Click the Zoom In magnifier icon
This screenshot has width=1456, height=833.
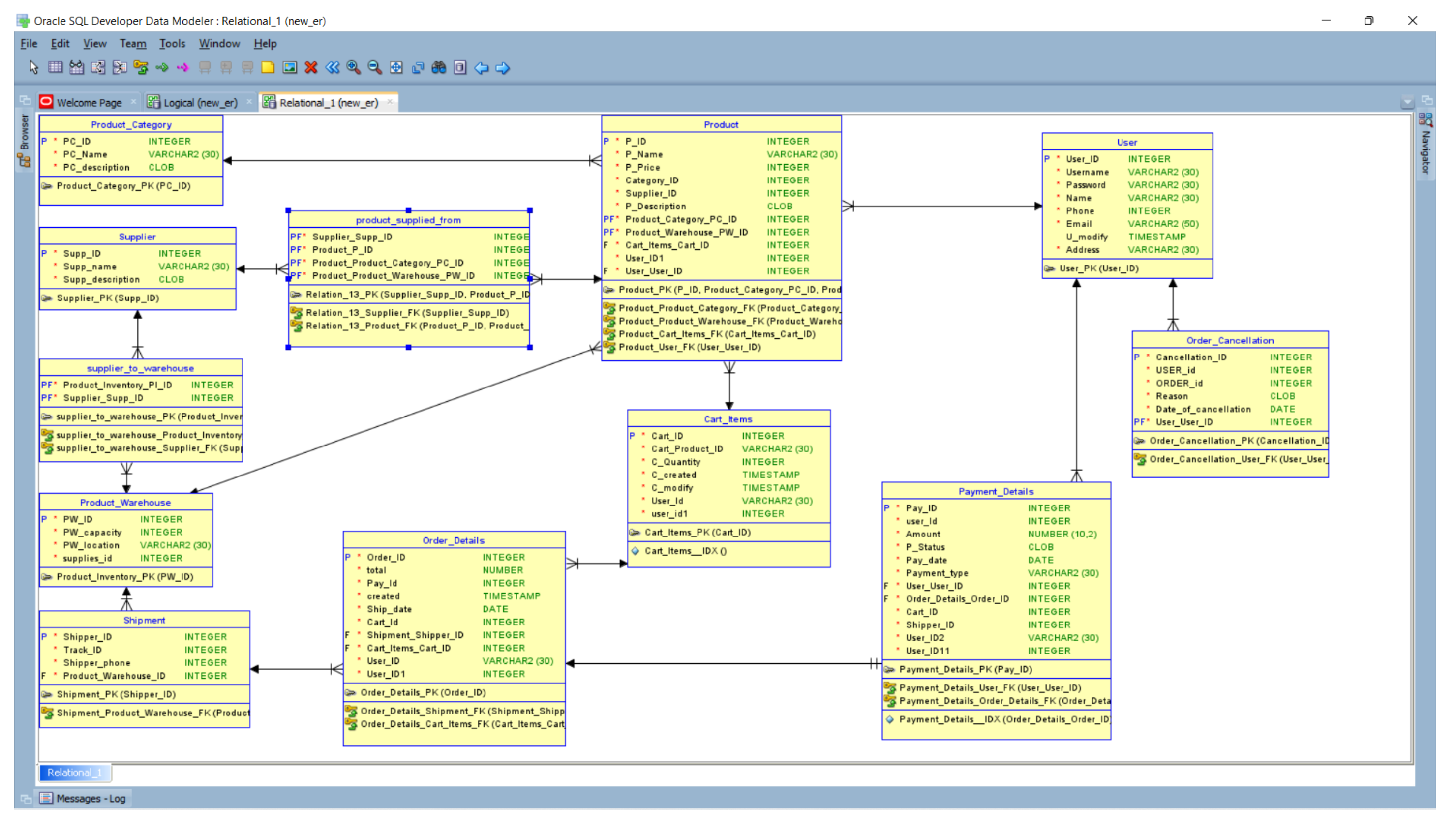tap(354, 67)
